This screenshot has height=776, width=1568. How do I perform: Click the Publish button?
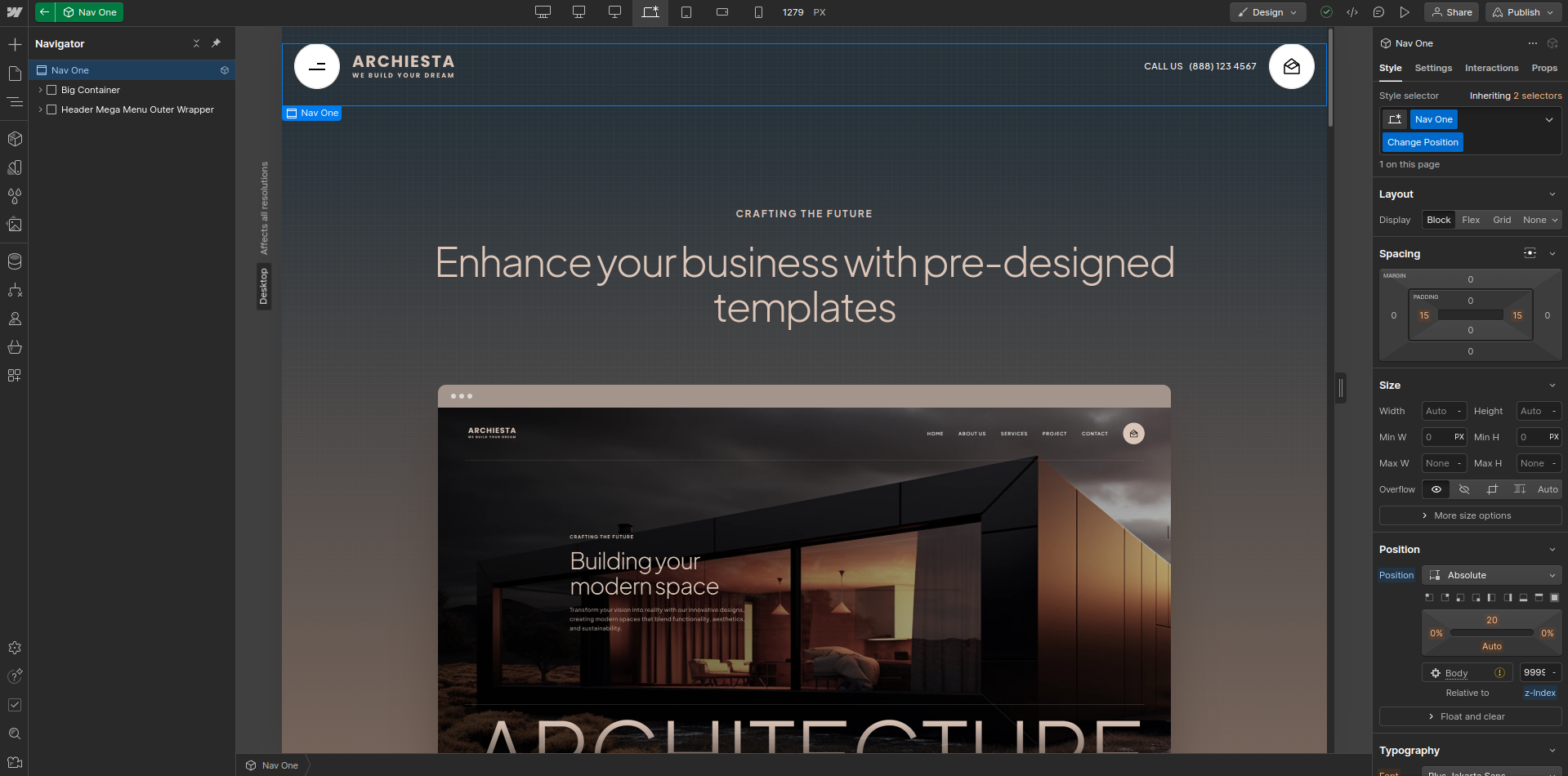point(1524,12)
